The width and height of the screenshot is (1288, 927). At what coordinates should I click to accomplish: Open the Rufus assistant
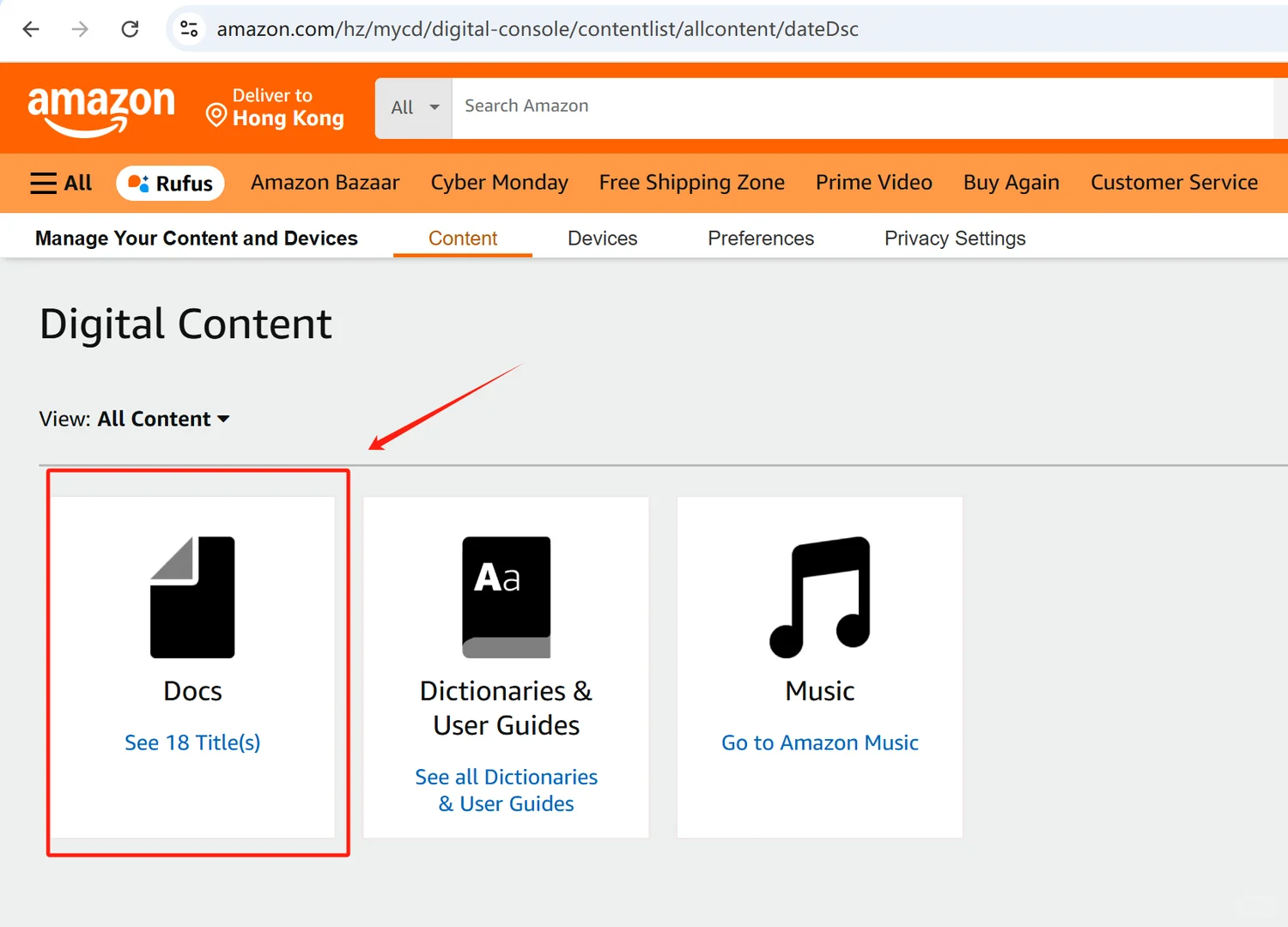(171, 183)
